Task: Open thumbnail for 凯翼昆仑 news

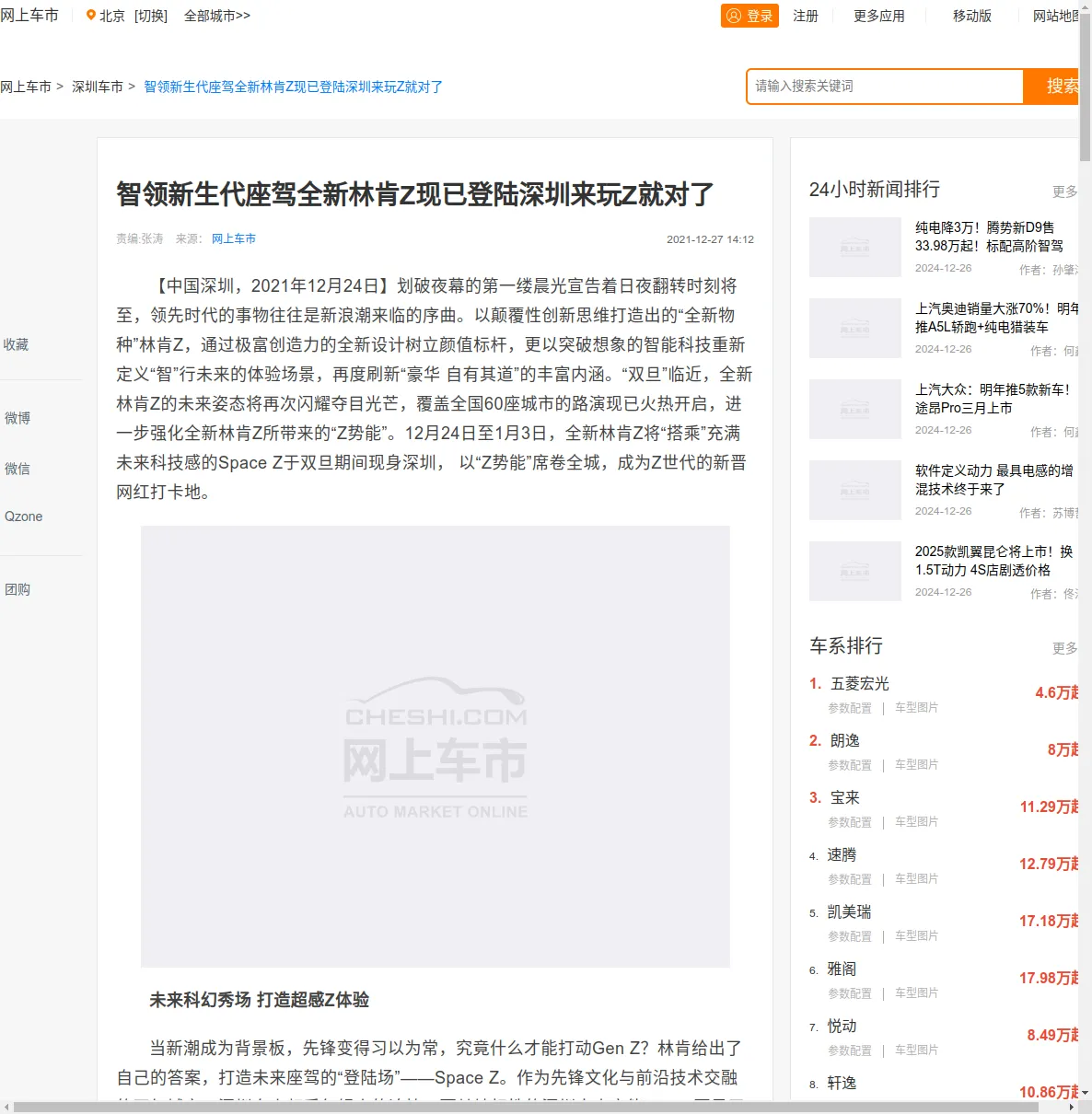Action: (855, 571)
